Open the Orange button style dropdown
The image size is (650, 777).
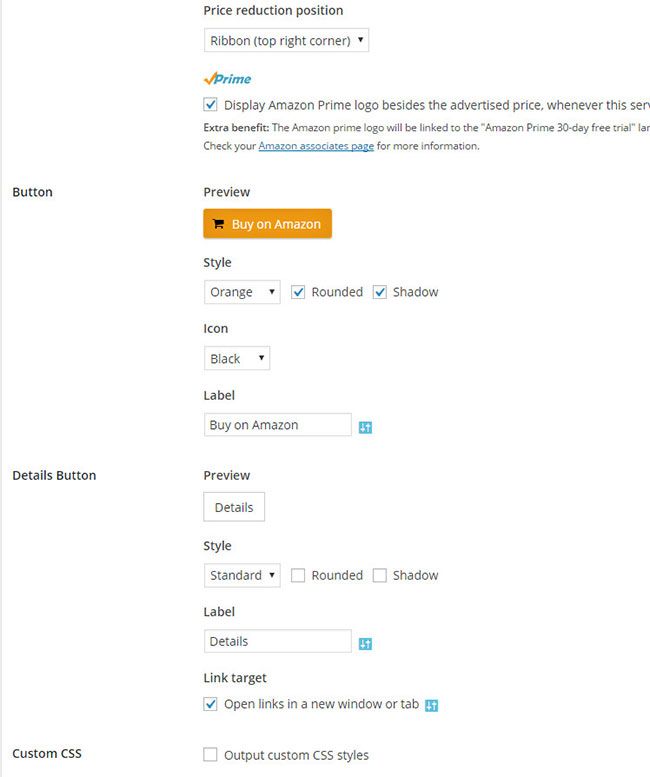242,292
